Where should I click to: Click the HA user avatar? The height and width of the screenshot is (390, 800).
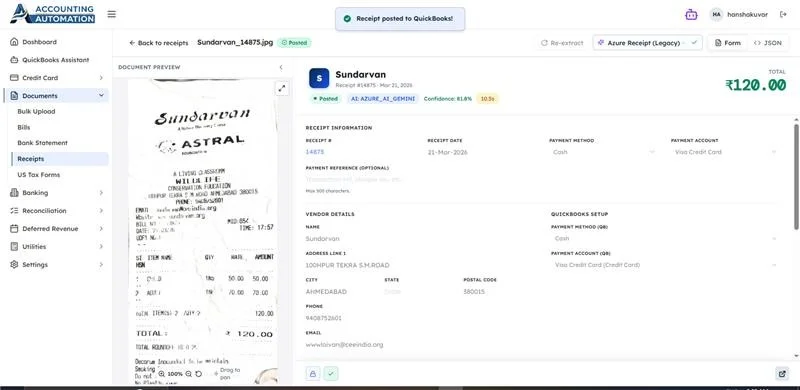(x=716, y=15)
